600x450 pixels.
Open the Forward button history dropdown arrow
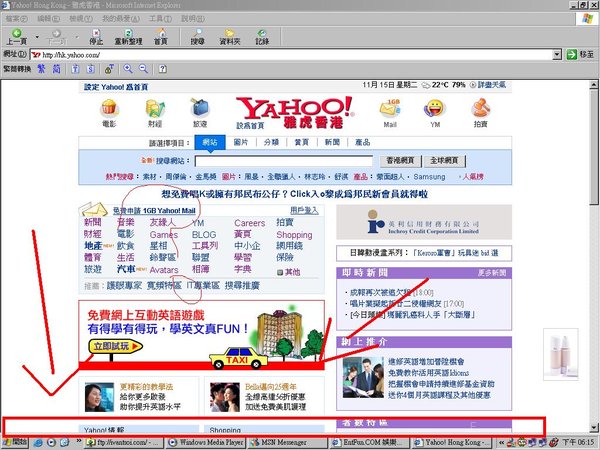(x=77, y=37)
